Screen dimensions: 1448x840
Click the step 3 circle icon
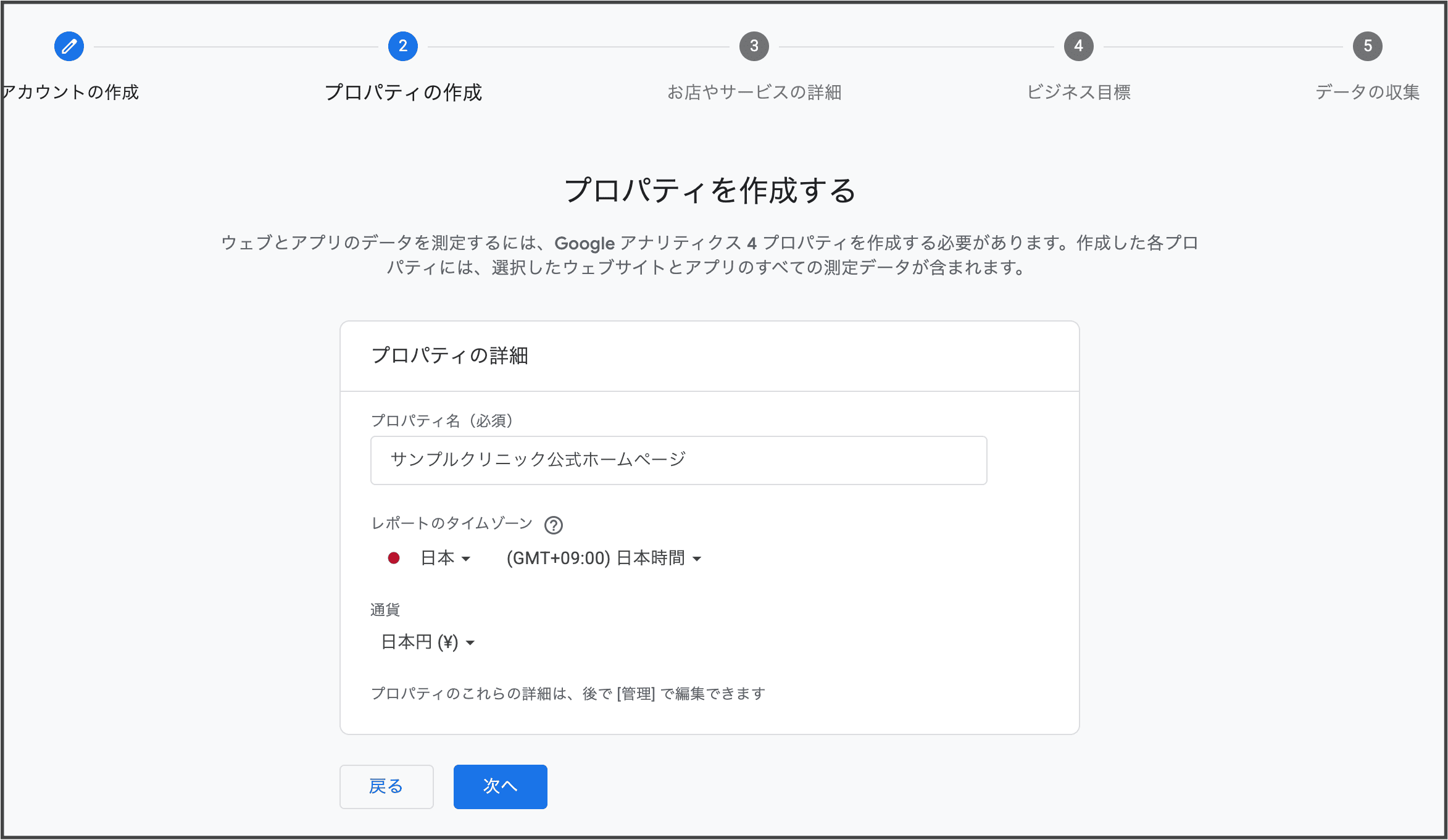pyautogui.click(x=754, y=46)
